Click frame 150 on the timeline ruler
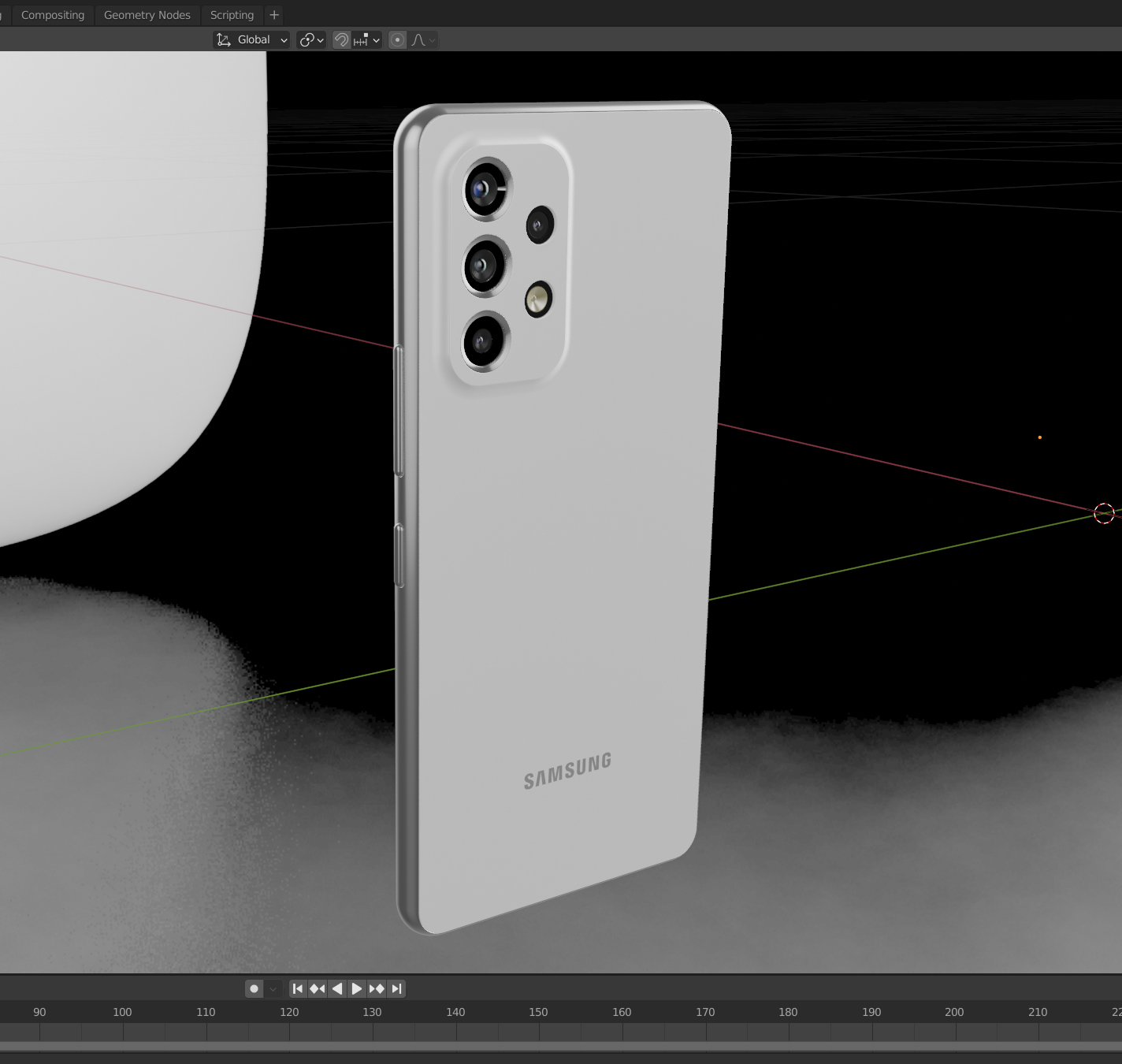The image size is (1122, 1064). [x=538, y=1012]
